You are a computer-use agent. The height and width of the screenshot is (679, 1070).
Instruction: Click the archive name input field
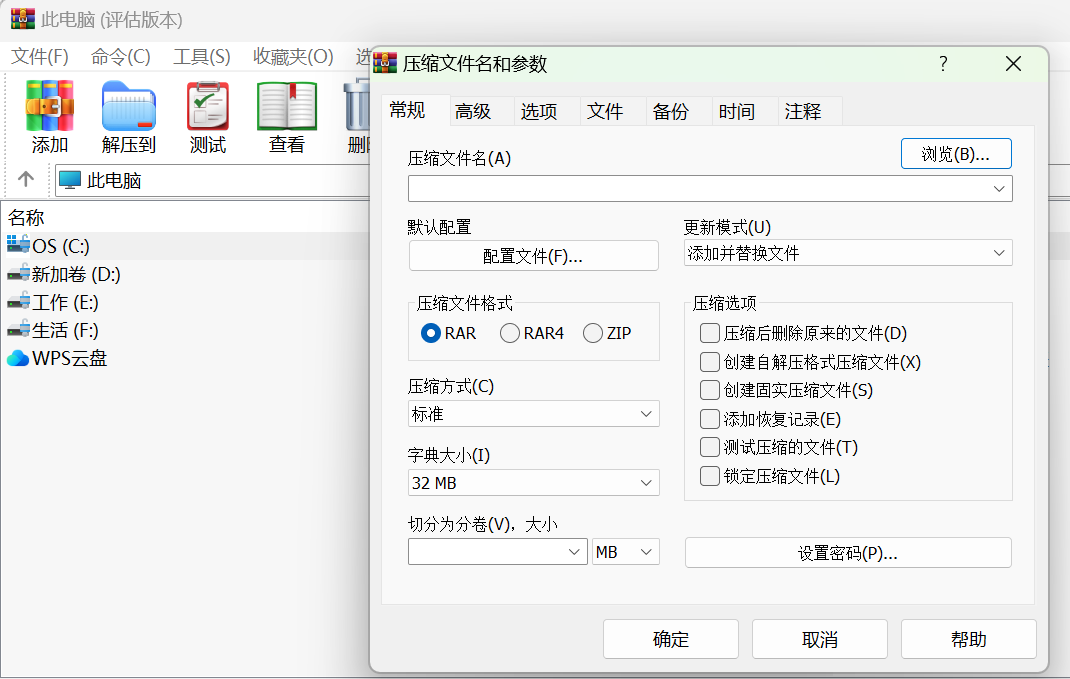[700, 188]
